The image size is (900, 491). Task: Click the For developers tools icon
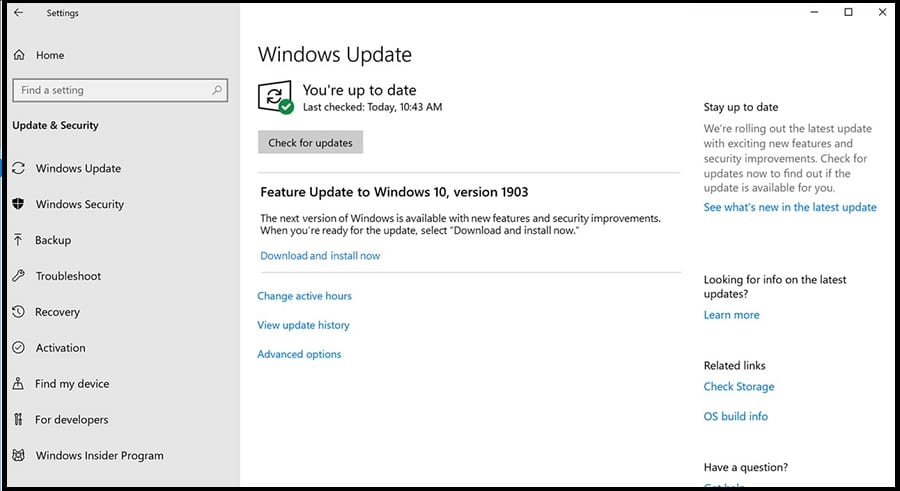[18, 419]
